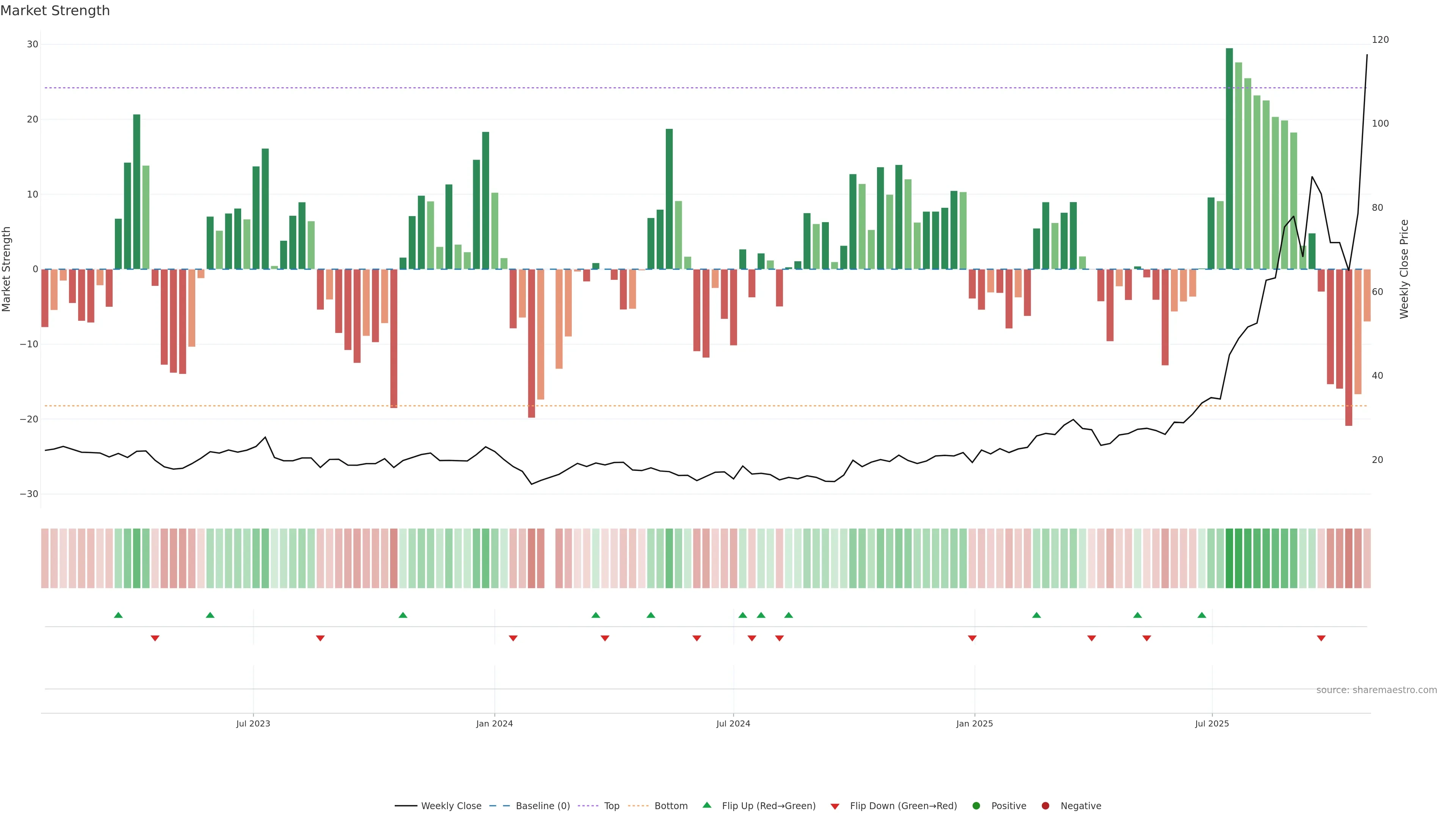The image size is (1456, 819).
Task: Click the Jul 2024 x-axis label
Action: pos(733,723)
